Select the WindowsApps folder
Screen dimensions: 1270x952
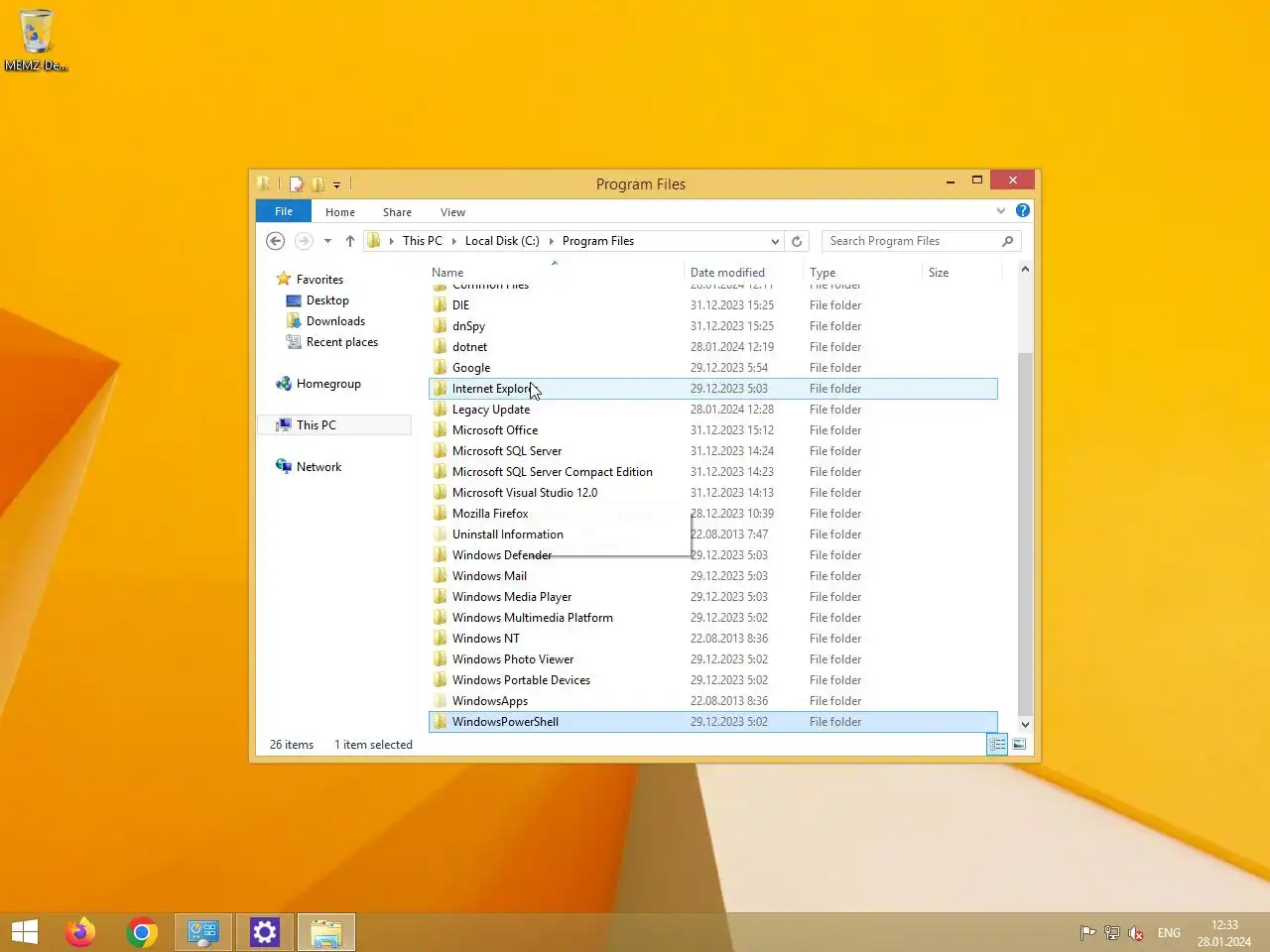coord(712,701)
